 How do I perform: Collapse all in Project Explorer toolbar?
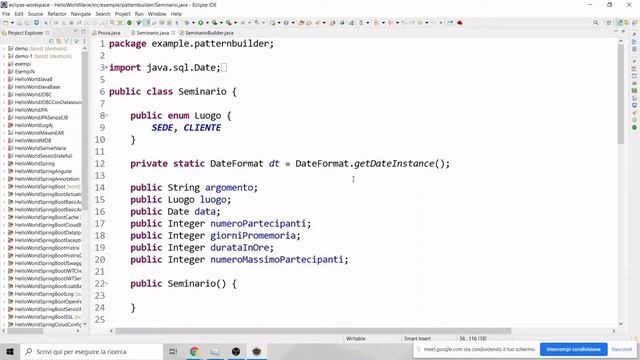[x=51, y=41]
